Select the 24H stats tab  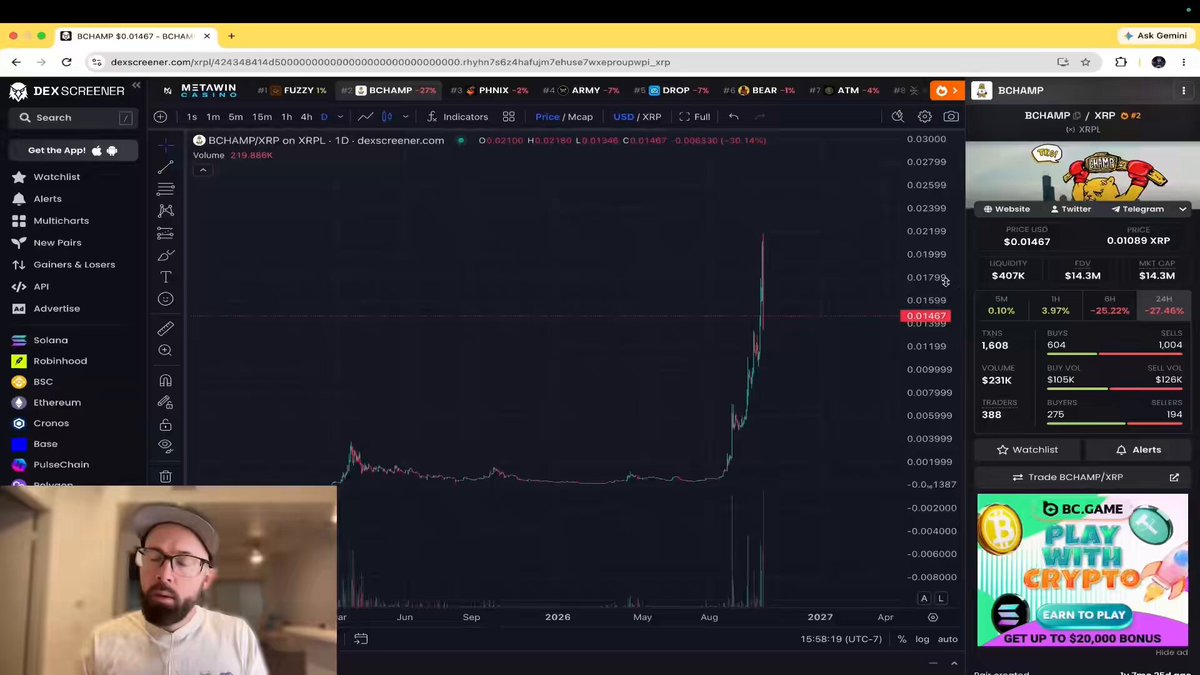click(1164, 305)
